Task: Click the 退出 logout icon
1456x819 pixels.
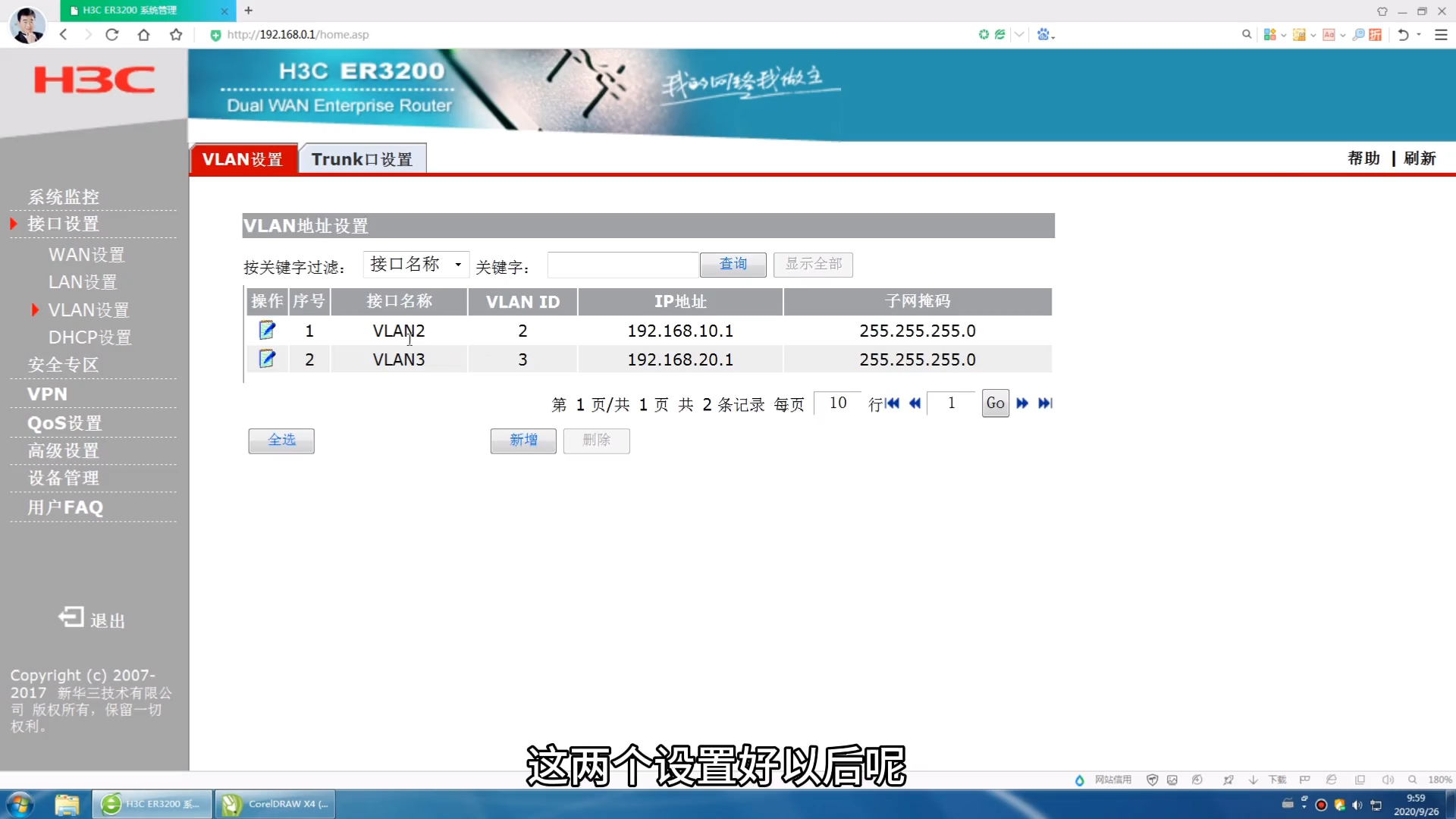Action: coord(71,617)
